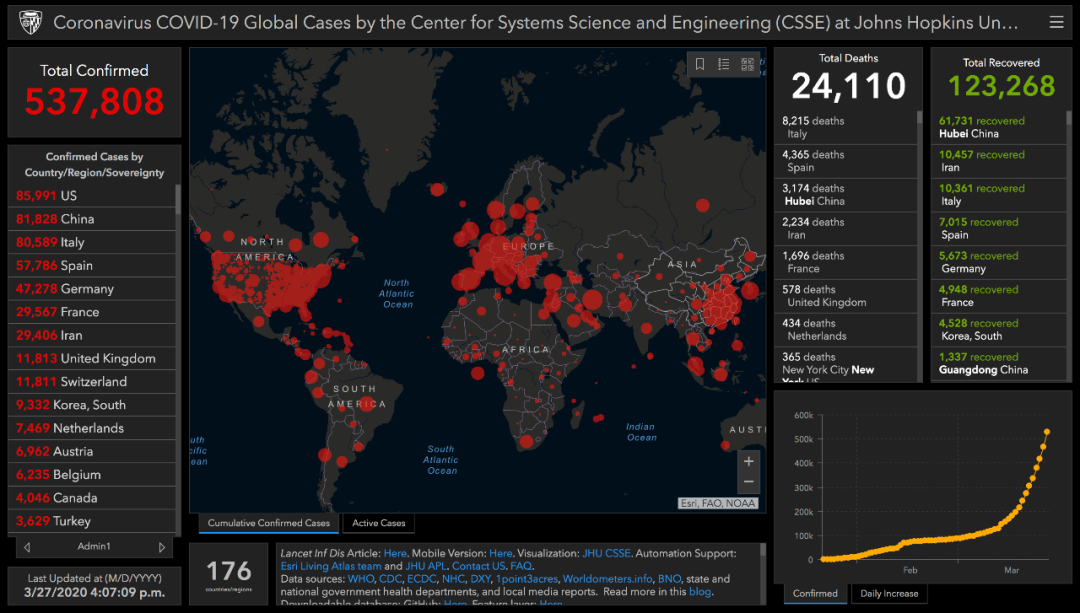Go to previous Admin level arrow
The height and width of the screenshot is (613, 1080).
tap(27, 547)
